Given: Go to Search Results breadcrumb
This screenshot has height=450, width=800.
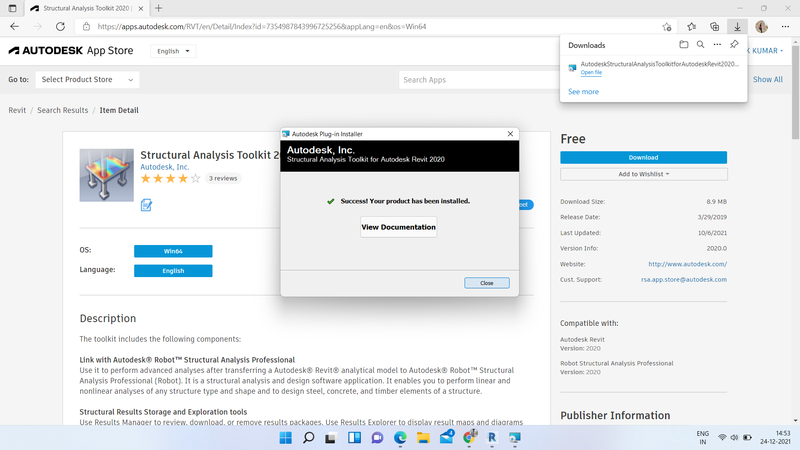Looking at the screenshot, I should pyautogui.click(x=62, y=110).
